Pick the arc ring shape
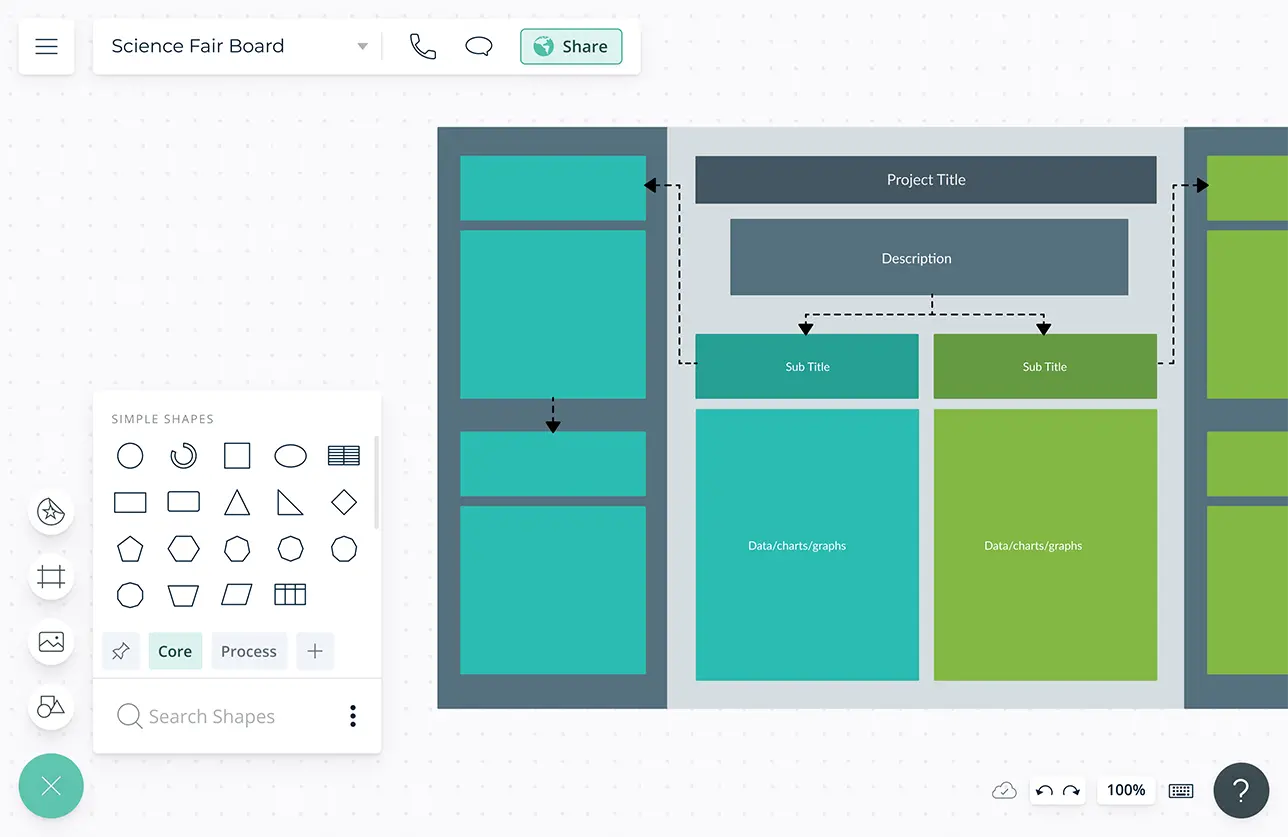Image resolution: width=1288 pixels, height=838 pixels. [x=183, y=456]
